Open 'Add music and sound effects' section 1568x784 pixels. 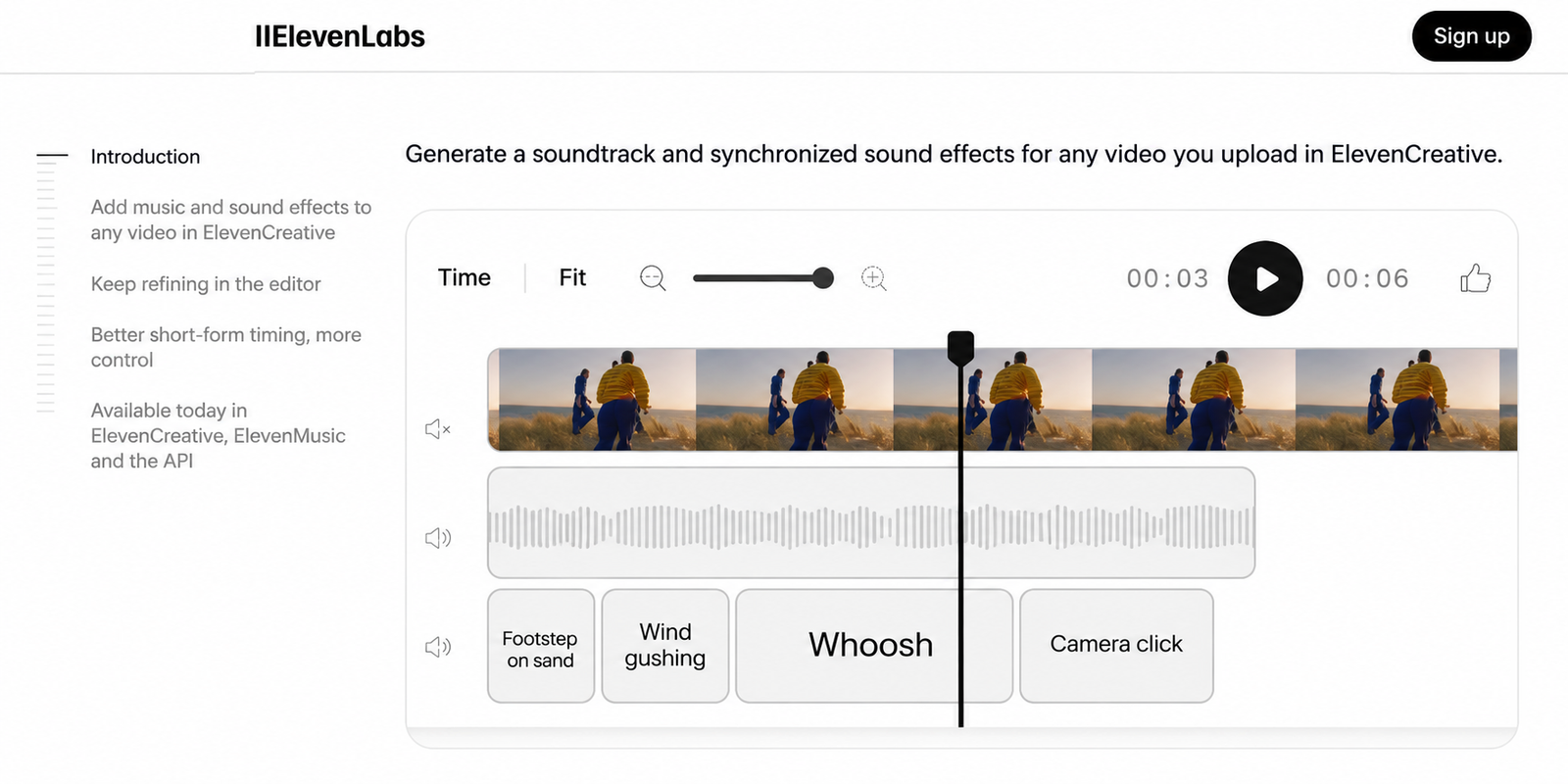click(231, 220)
